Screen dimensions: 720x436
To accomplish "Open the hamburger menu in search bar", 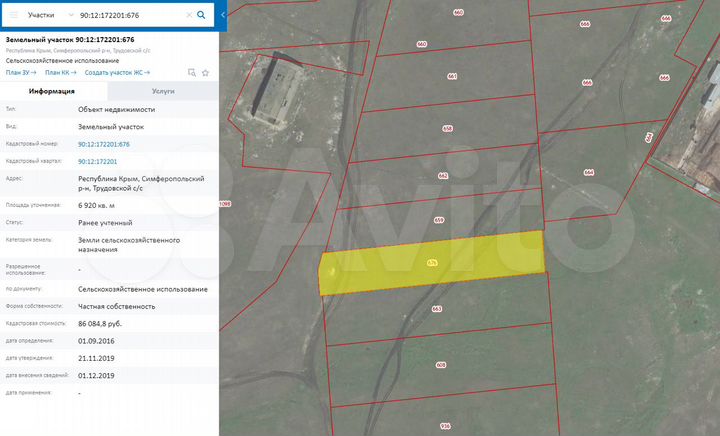I will tap(13, 15).
